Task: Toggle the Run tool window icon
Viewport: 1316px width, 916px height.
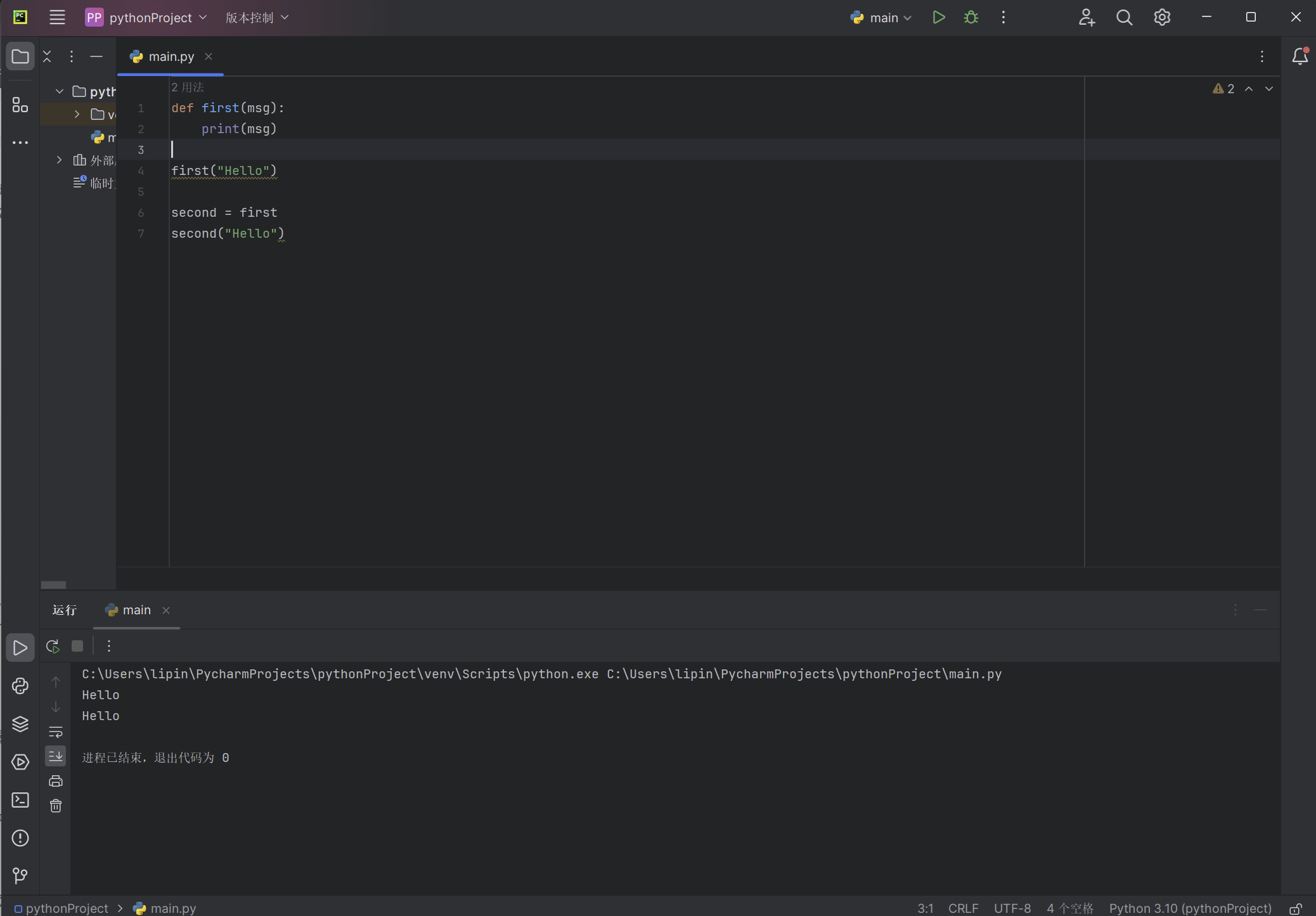Action: click(x=20, y=648)
